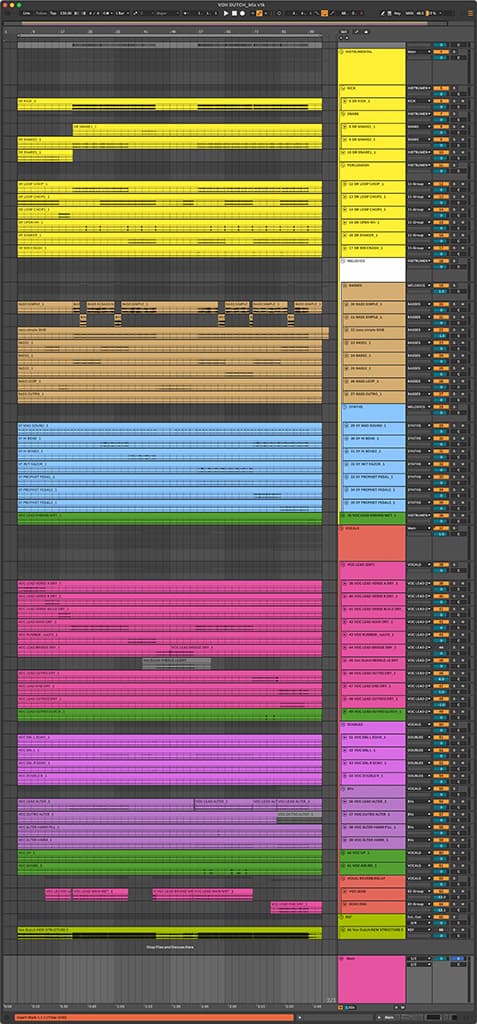Adjust the 8 DR KICK_1 track volume field

point(440,107)
